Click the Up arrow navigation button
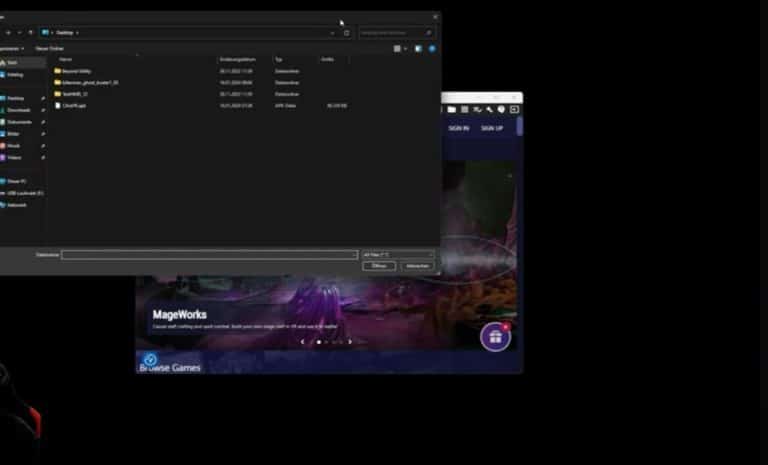The height and width of the screenshot is (465, 768). pos(30,32)
